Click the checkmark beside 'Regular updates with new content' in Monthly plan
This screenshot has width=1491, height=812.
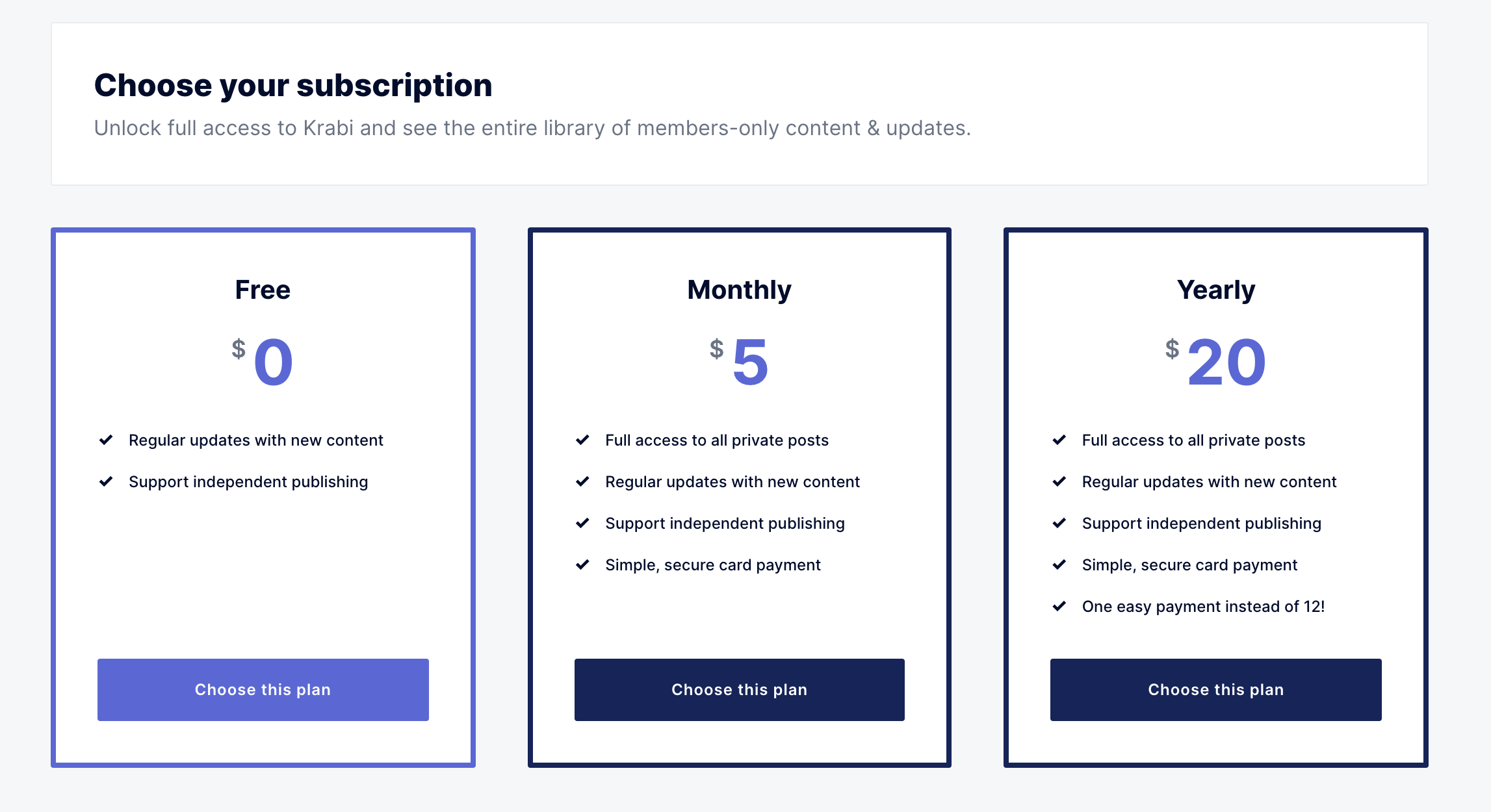[x=582, y=482]
